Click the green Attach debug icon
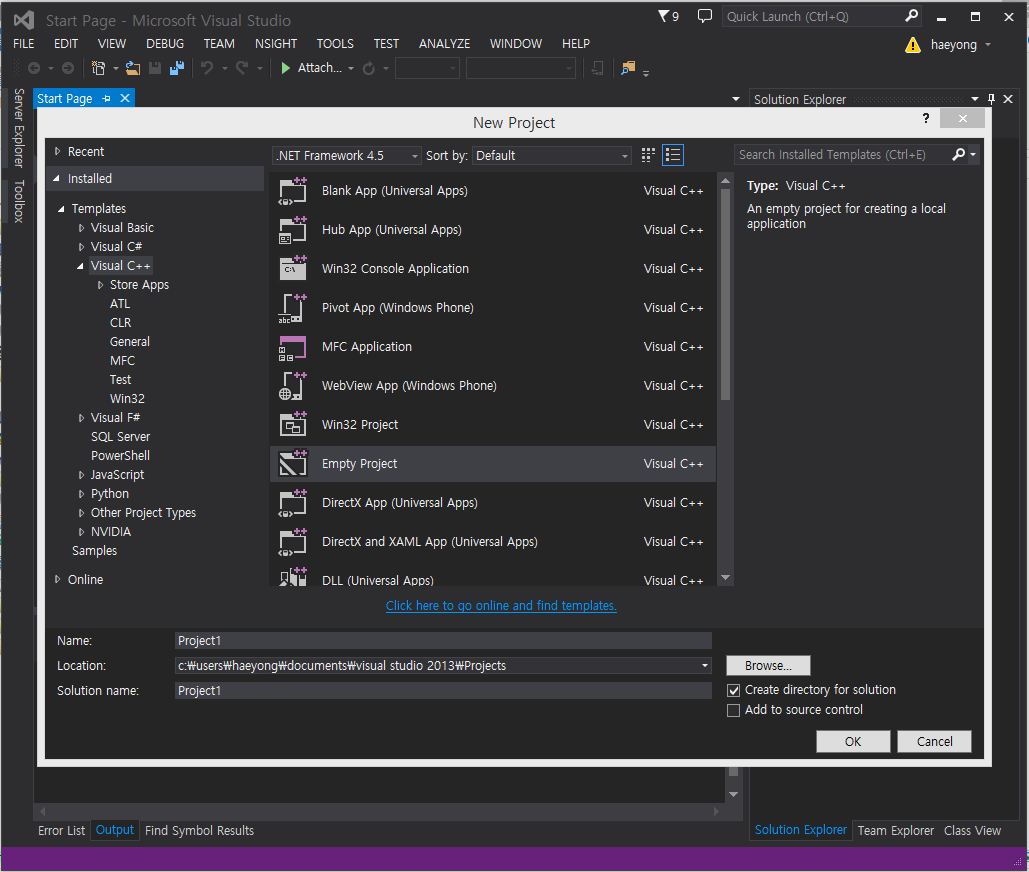The width and height of the screenshot is (1029, 872). coord(285,68)
